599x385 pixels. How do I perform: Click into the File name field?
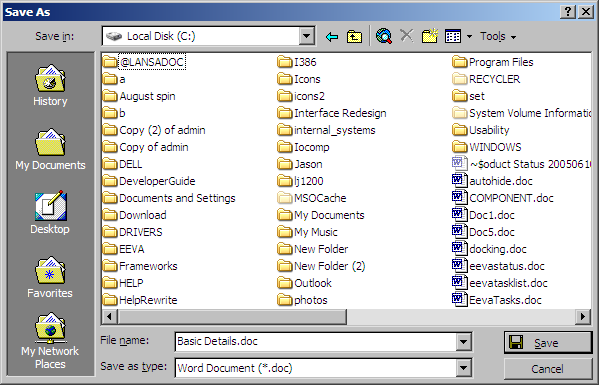(316, 341)
